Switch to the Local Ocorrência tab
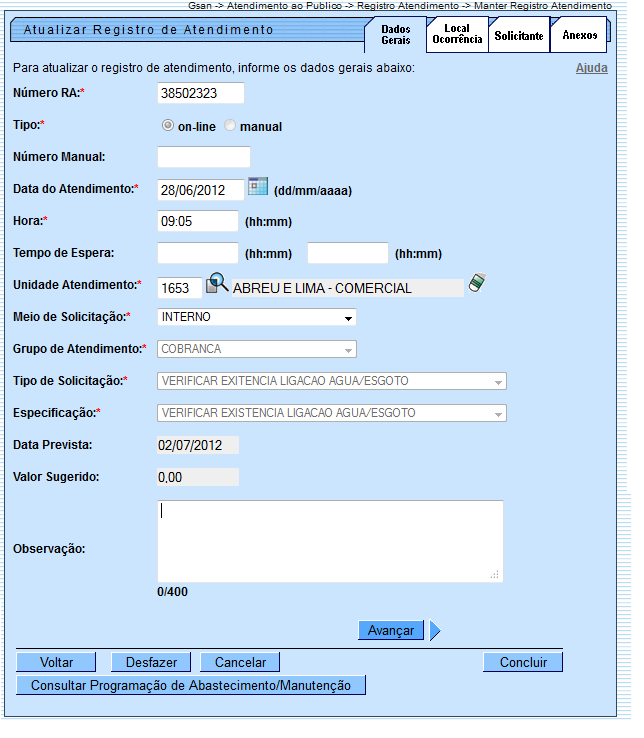This screenshot has width=644, height=738. [457, 34]
